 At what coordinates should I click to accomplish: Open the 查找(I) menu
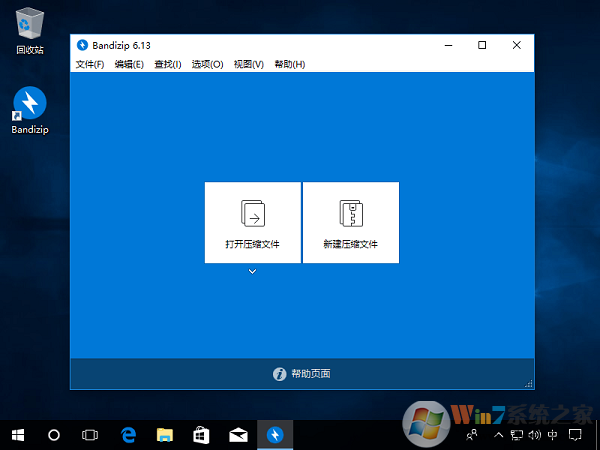(x=168, y=64)
